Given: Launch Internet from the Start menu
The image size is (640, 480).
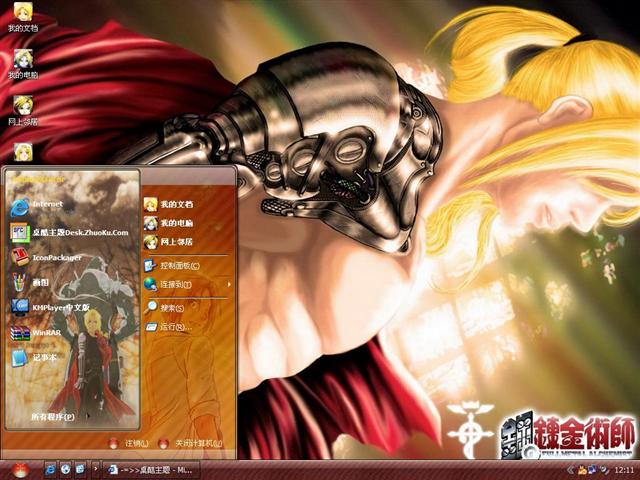Looking at the screenshot, I should pyautogui.click(x=37, y=207).
